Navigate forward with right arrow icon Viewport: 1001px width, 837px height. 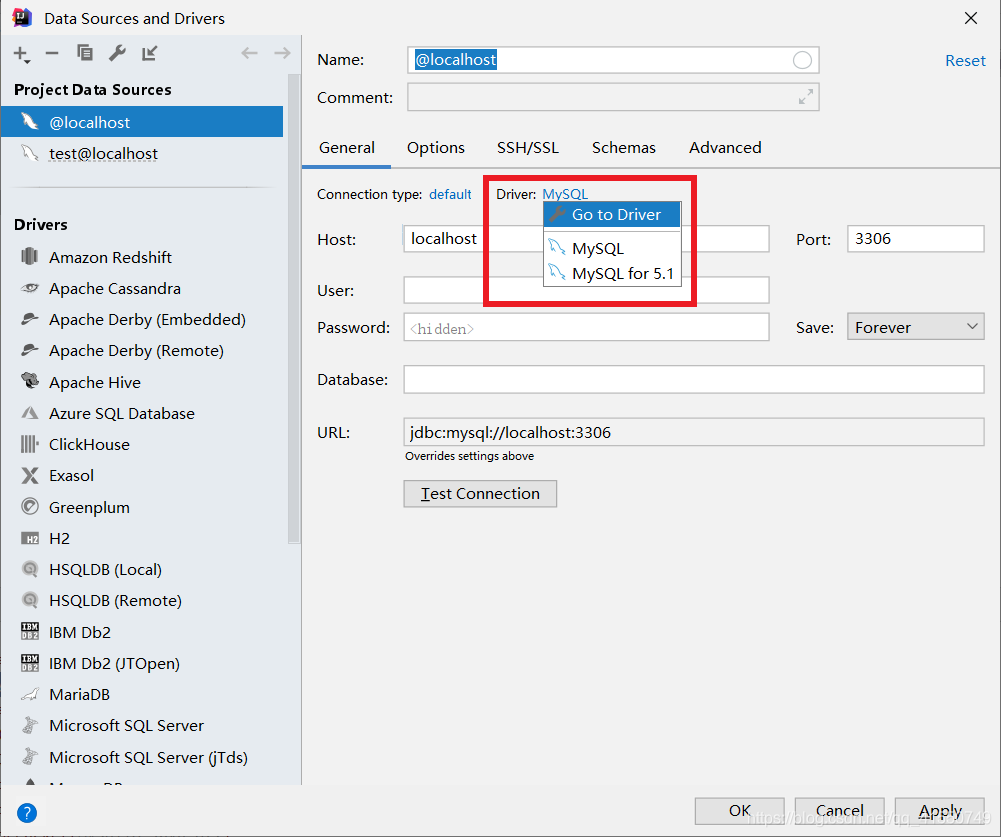pos(282,53)
